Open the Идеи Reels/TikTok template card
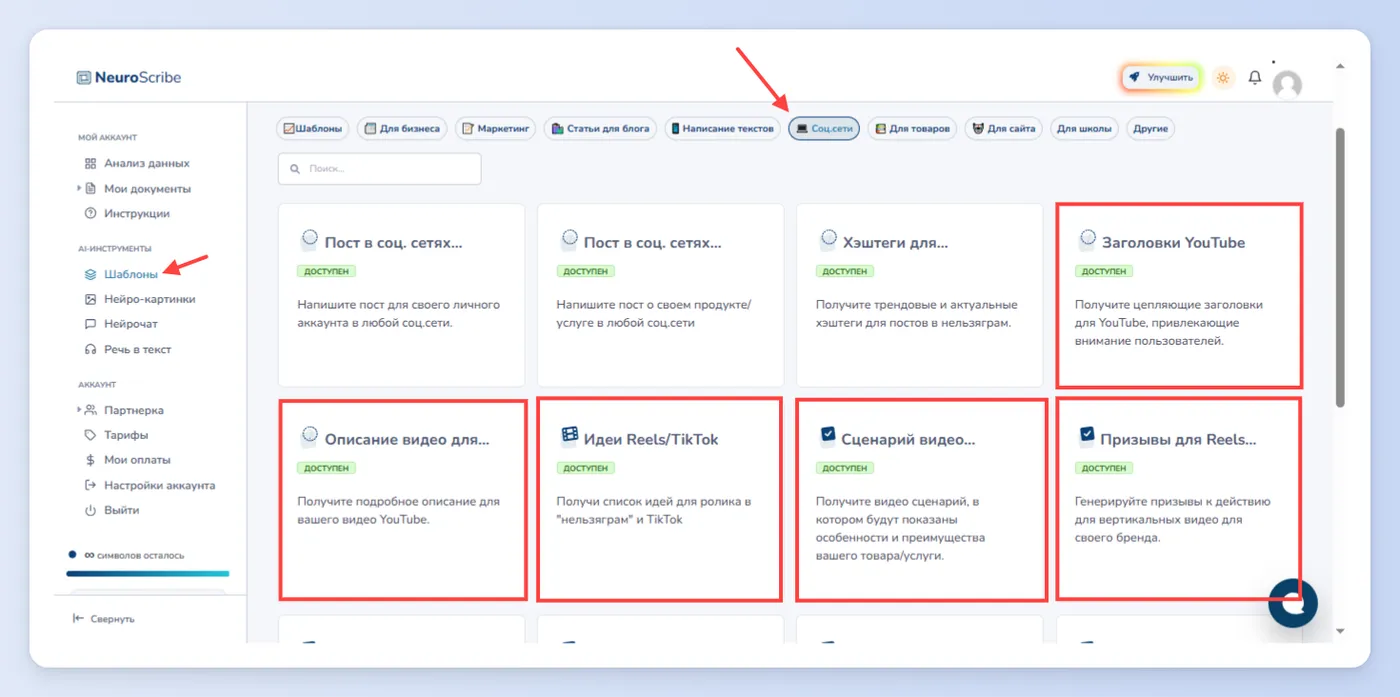1400x697 pixels. [659, 500]
